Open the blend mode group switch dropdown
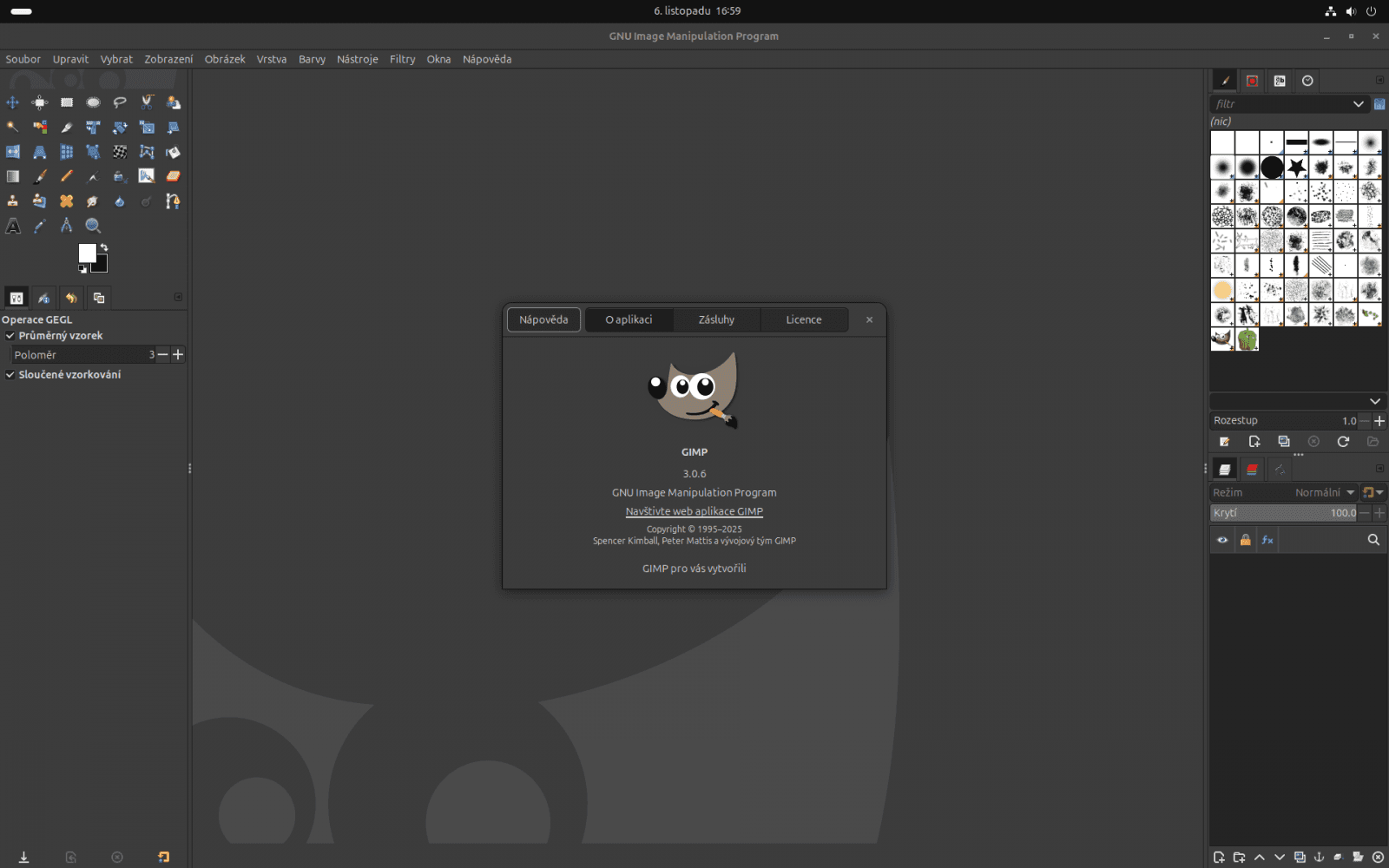Screen dimensions: 1389x868 (1373, 492)
